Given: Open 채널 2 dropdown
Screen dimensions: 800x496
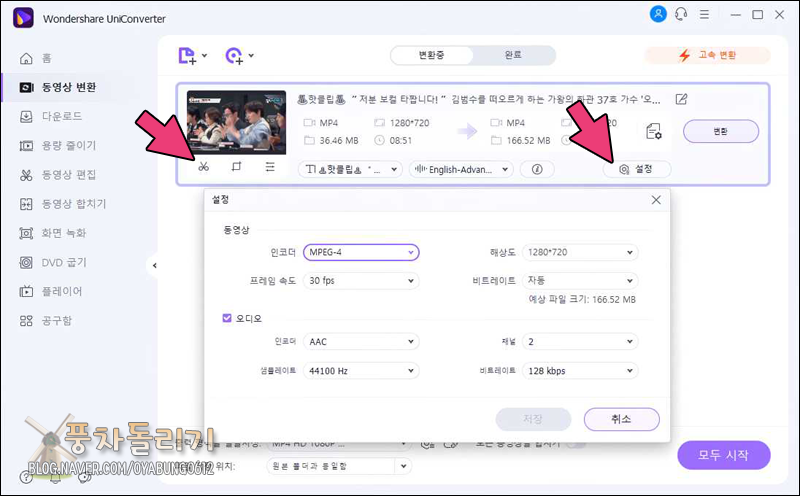Looking at the screenshot, I should 580,341.
